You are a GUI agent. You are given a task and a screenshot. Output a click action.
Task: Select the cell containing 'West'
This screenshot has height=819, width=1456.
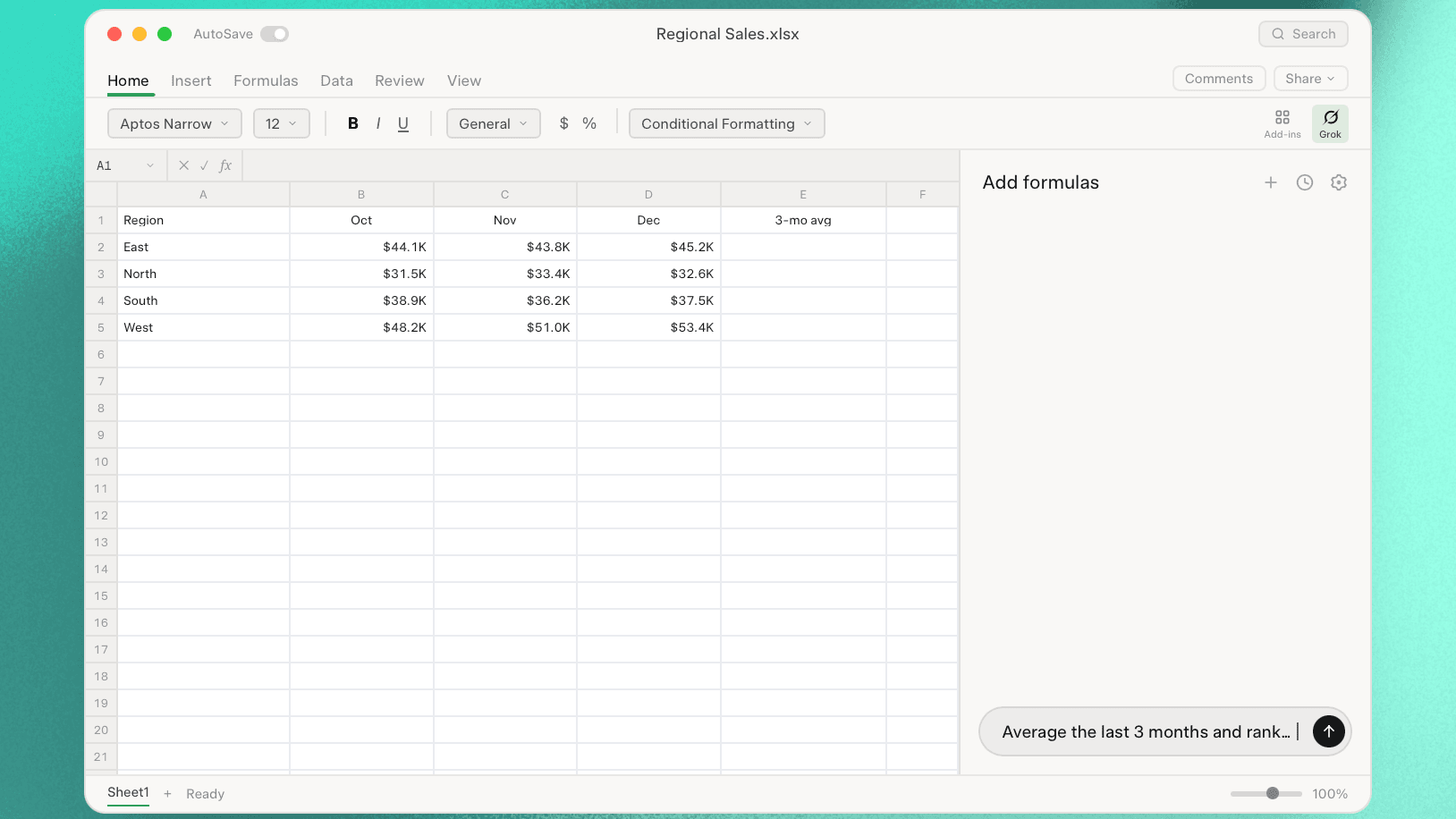pos(204,327)
